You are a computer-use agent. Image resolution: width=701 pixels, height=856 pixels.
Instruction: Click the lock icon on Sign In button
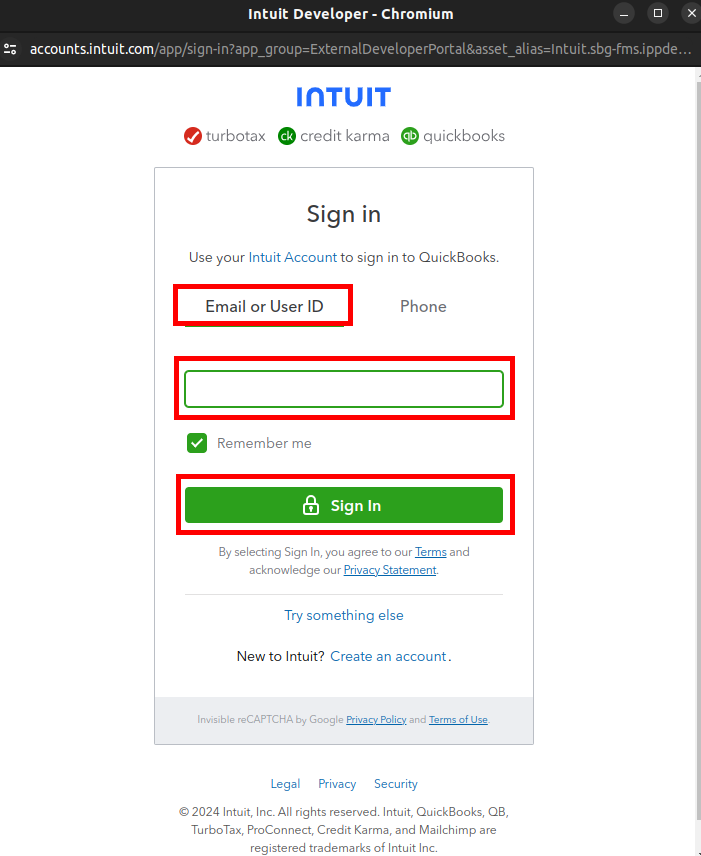pos(311,506)
